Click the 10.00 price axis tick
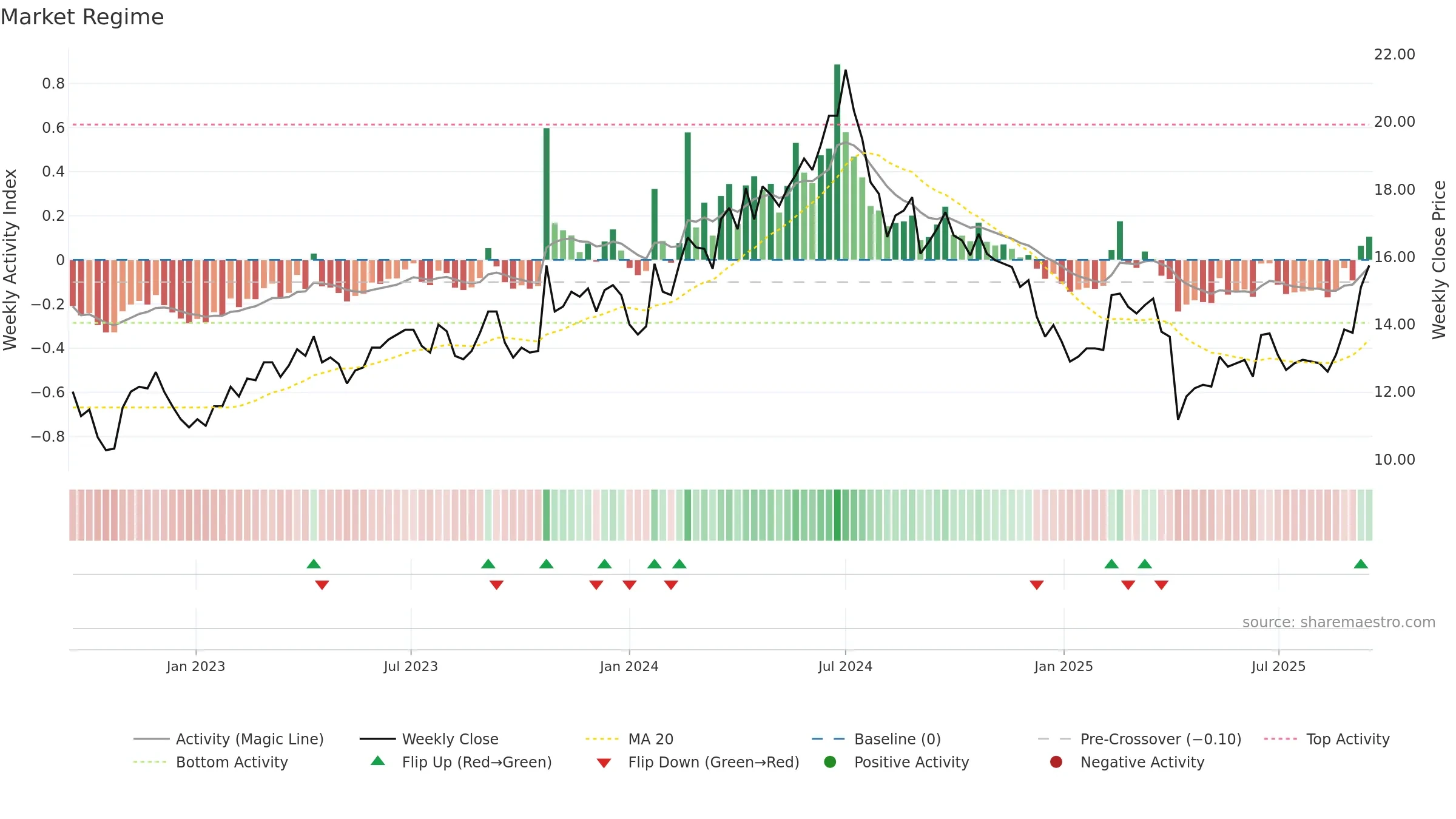Image resolution: width=1456 pixels, height=819 pixels. click(1395, 460)
